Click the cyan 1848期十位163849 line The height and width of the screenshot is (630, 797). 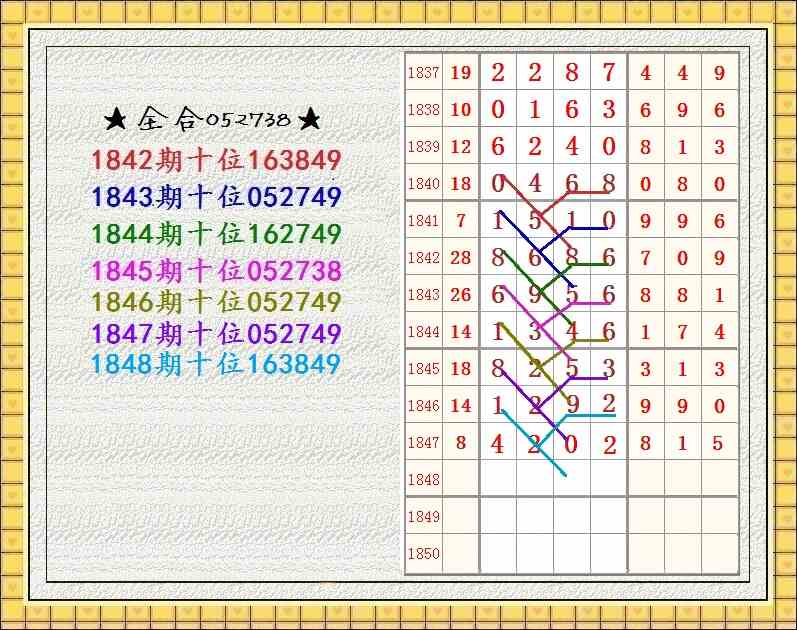(216, 364)
